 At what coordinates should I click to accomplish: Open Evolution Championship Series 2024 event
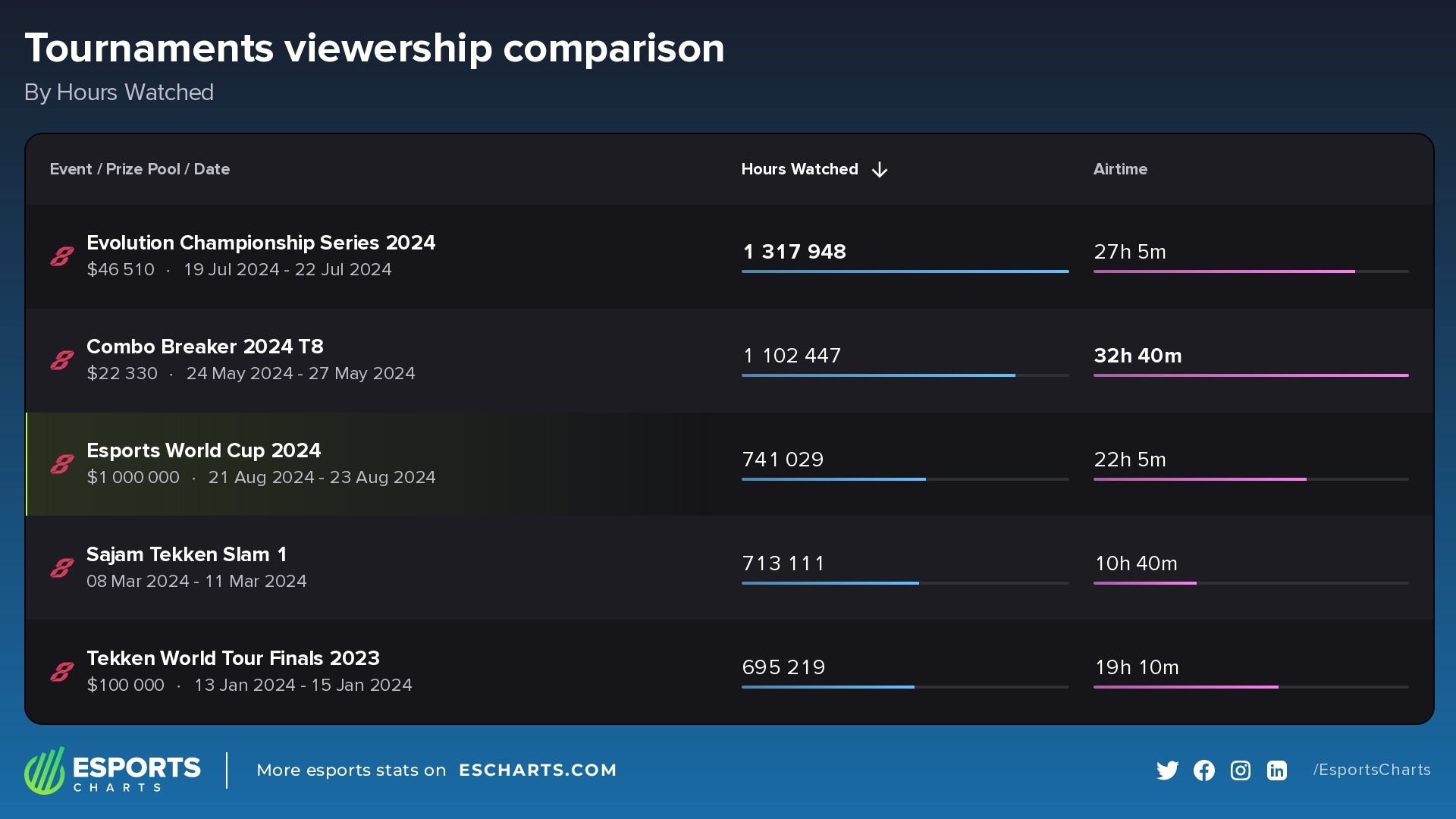pyautogui.click(x=261, y=243)
